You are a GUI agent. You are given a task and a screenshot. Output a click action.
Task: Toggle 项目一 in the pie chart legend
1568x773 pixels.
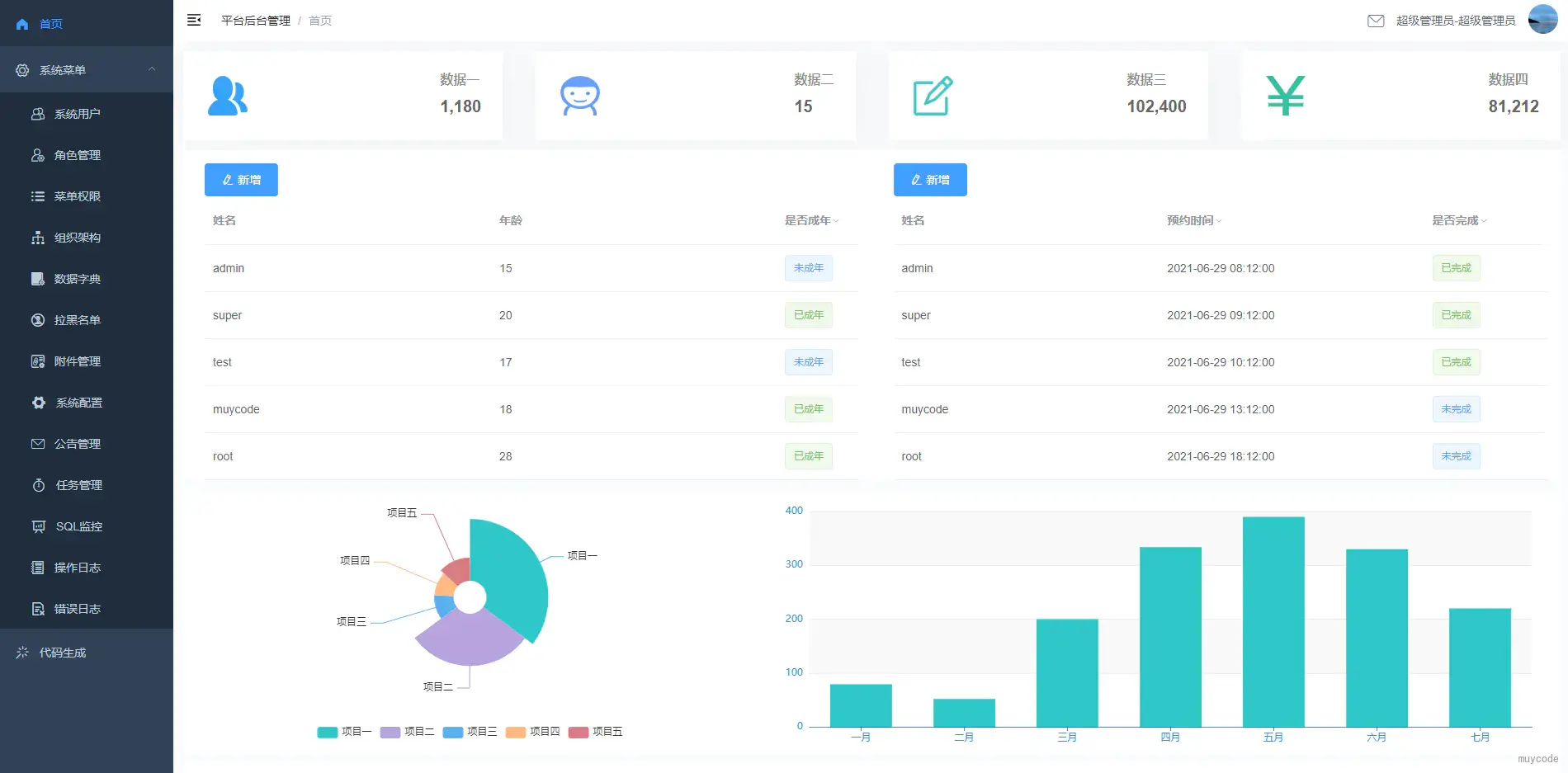click(345, 732)
